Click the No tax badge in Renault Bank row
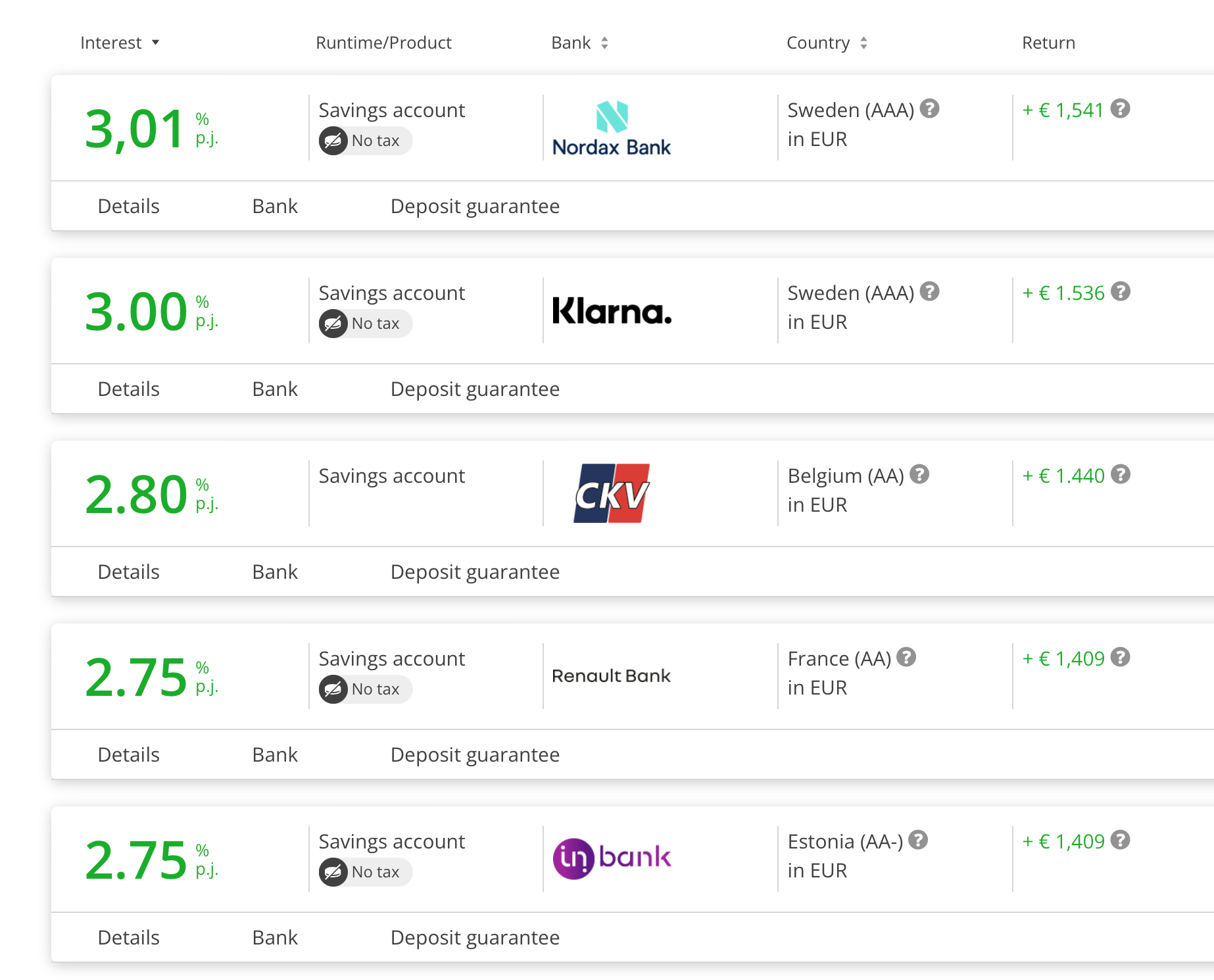 click(366, 689)
